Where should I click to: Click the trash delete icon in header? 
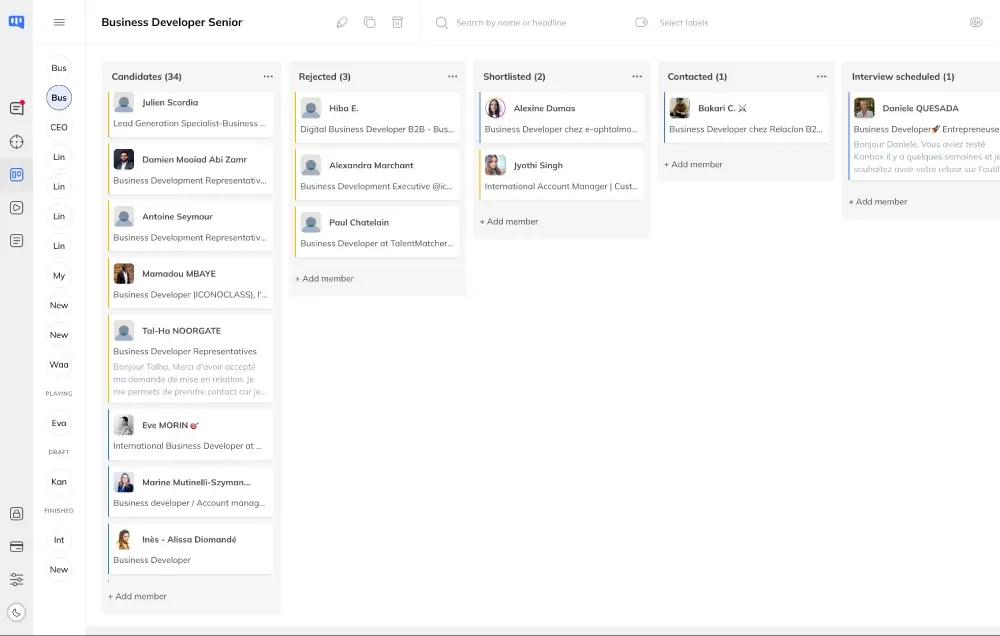click(x=397, y=22)
